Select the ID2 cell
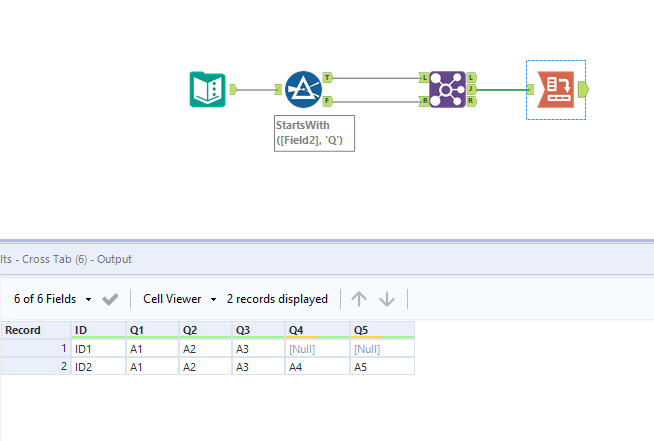This screenshot has height=441, width=654. pyautogui.click(x=98, y=367)
